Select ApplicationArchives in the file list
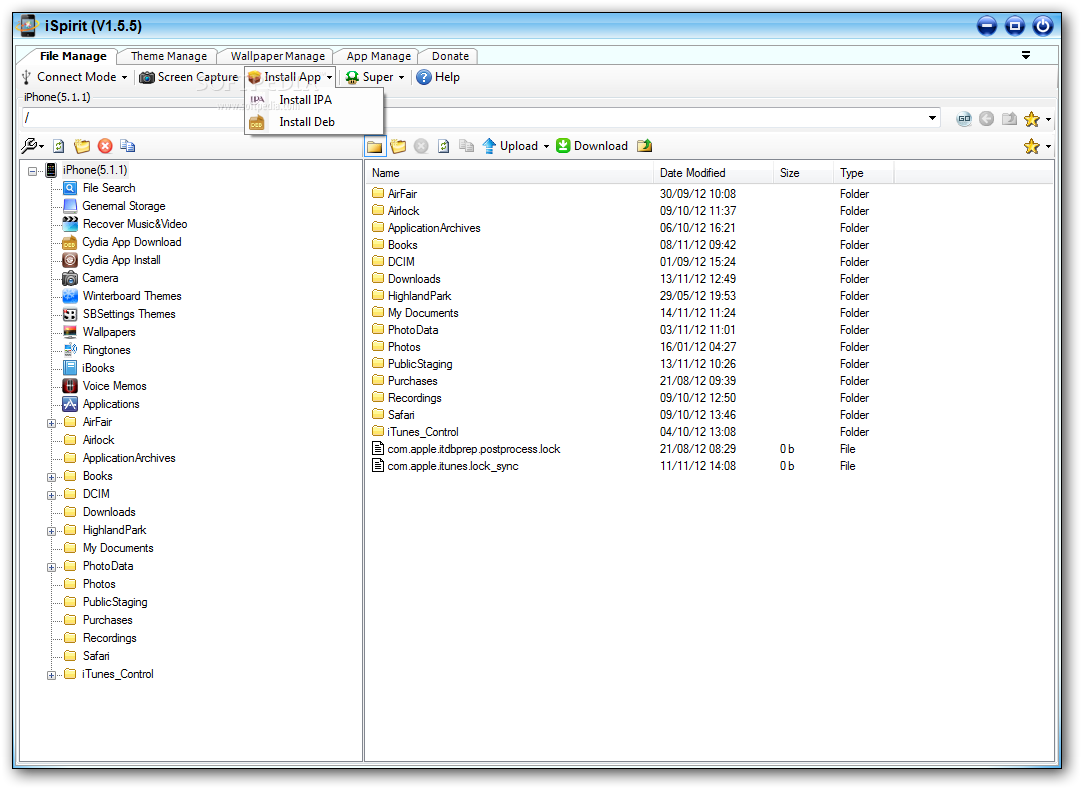This screenshot has height=789, width=1082. 433,228
